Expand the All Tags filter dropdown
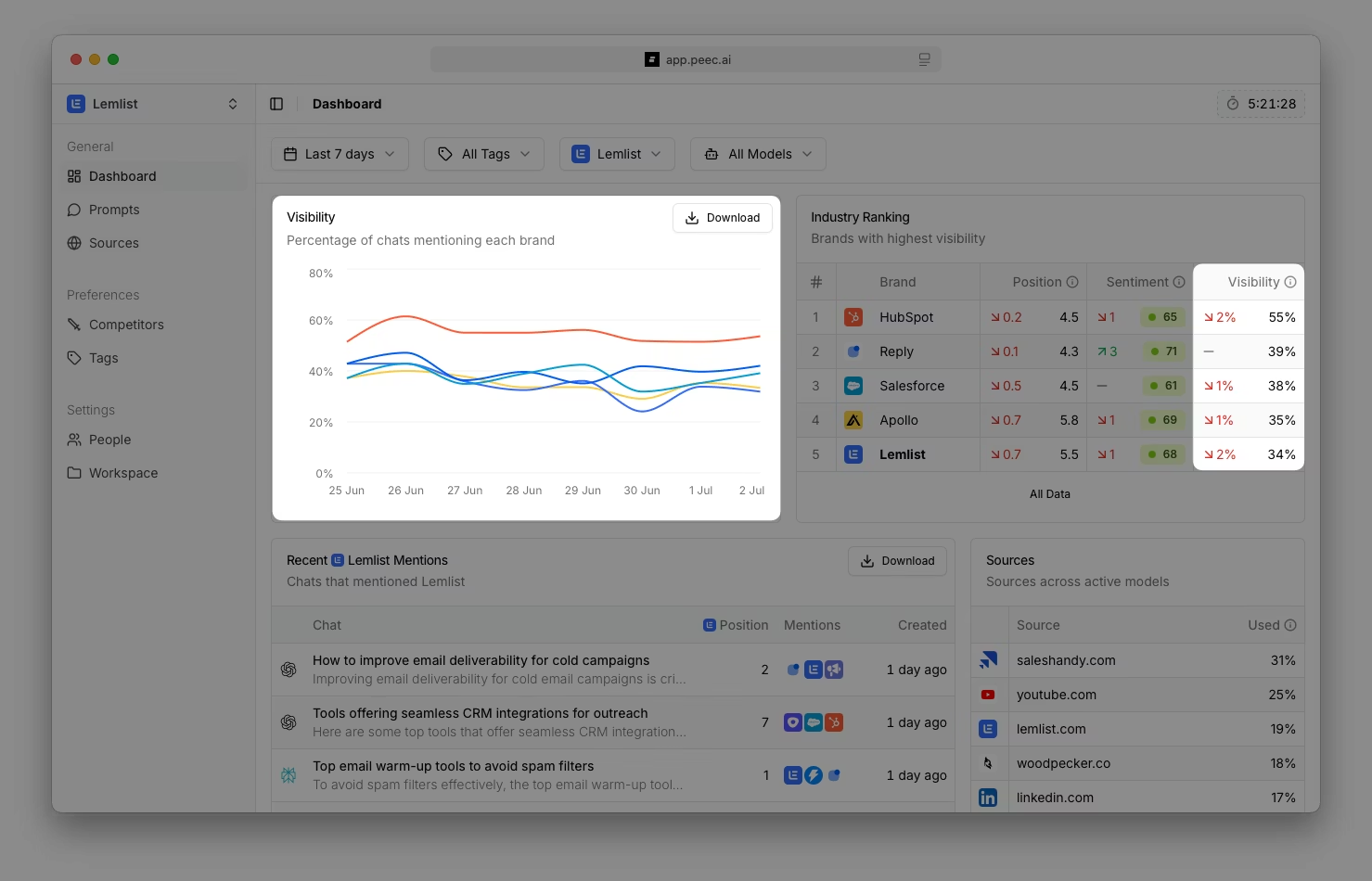This screenshot has height=881, width=1372. coord(484,154)
